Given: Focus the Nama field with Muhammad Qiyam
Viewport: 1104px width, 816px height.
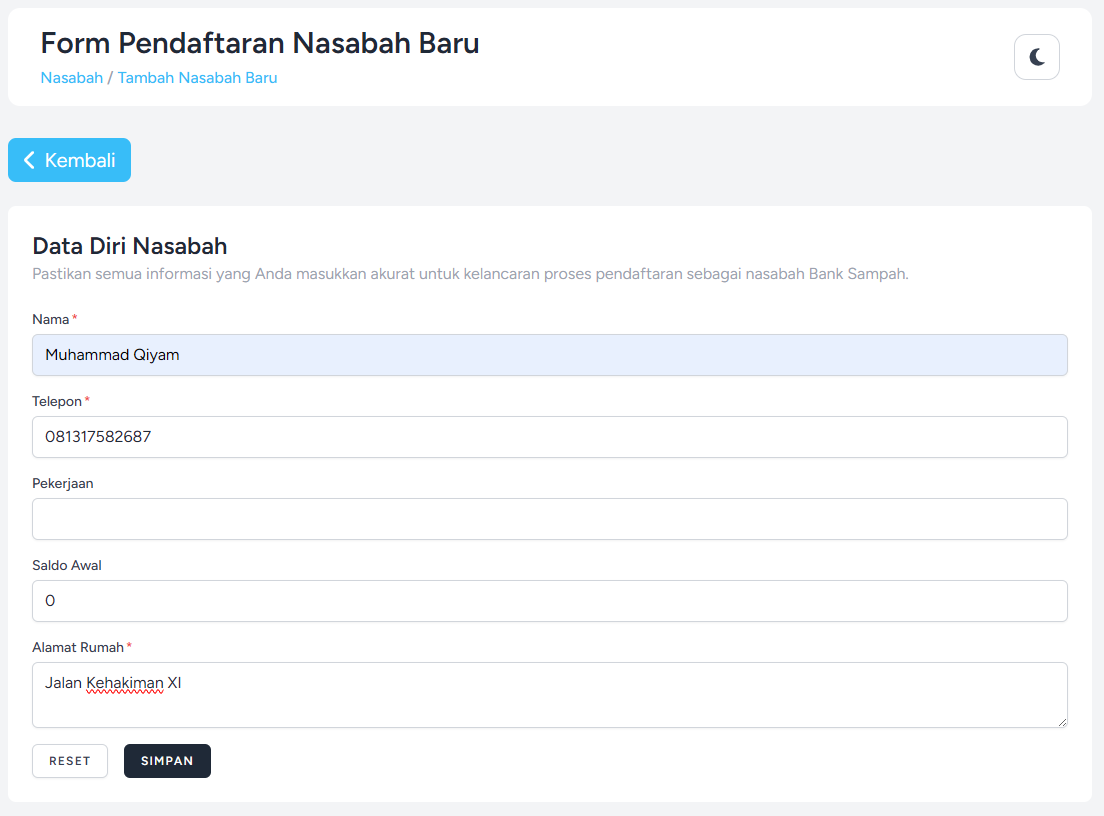Looking at the screenshot, I should pos(549,355).
